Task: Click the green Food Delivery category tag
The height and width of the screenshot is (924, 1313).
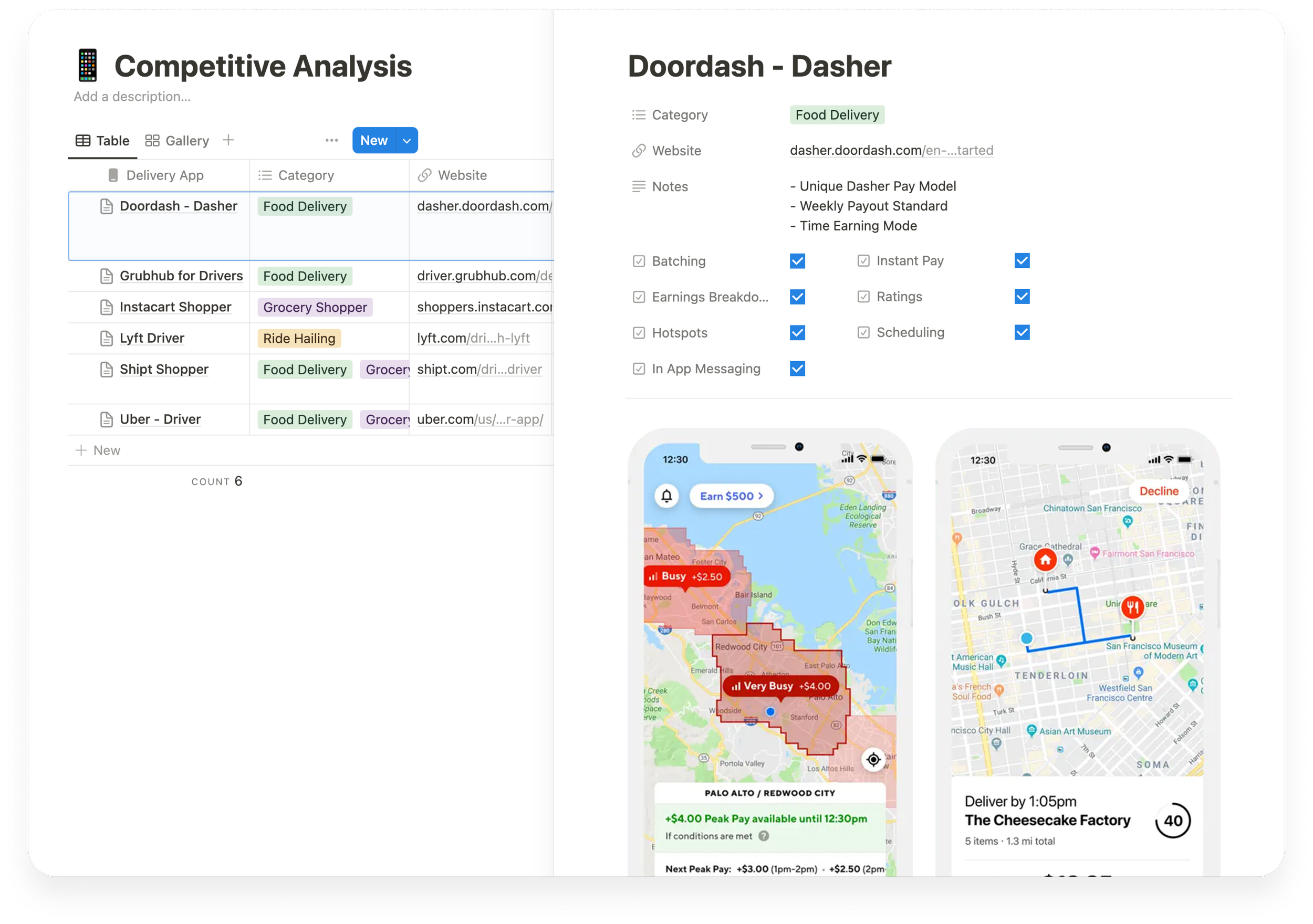Action: [x=837, y=115]
